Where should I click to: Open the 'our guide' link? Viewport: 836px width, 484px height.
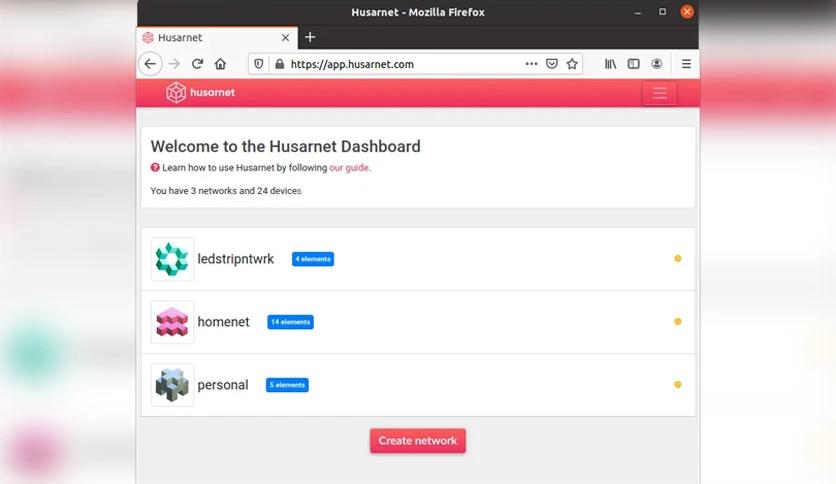[349, 167]
